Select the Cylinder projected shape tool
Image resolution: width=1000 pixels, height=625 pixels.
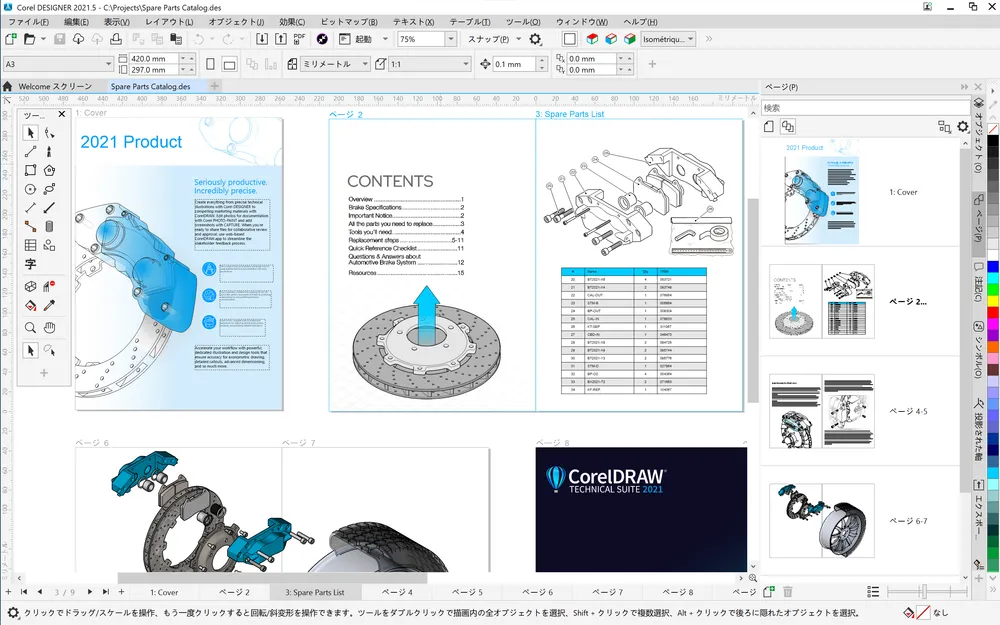[49, 226]
